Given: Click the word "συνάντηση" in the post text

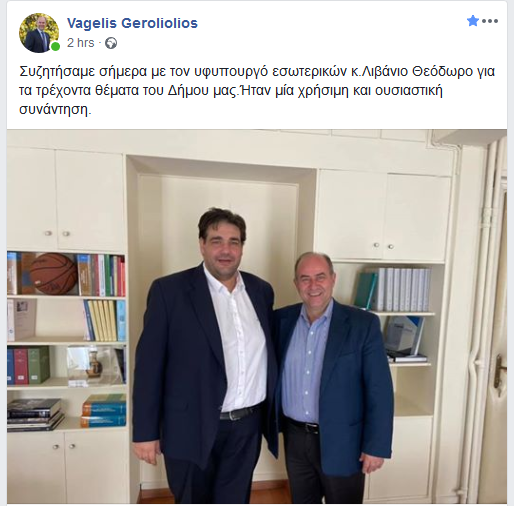Looking at the screenshot, I should coord(55,110).
